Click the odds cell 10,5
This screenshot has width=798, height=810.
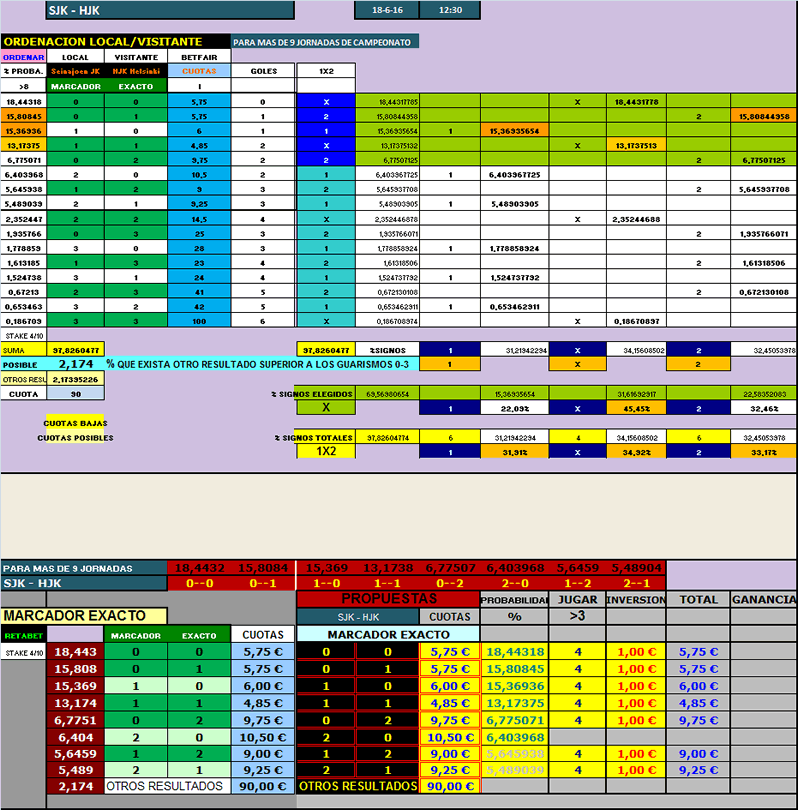(199, 175)
